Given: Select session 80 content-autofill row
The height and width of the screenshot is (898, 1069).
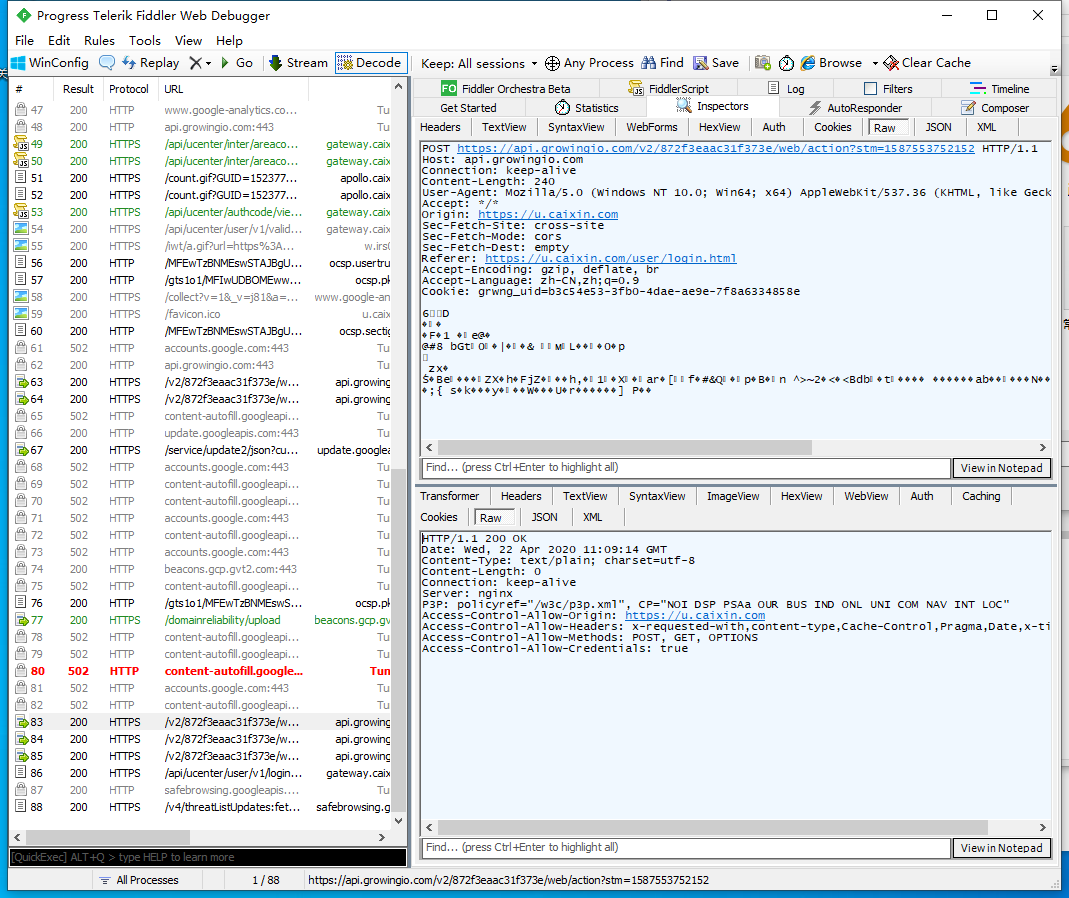Looking at the screenshot, I should click(202, 671).
